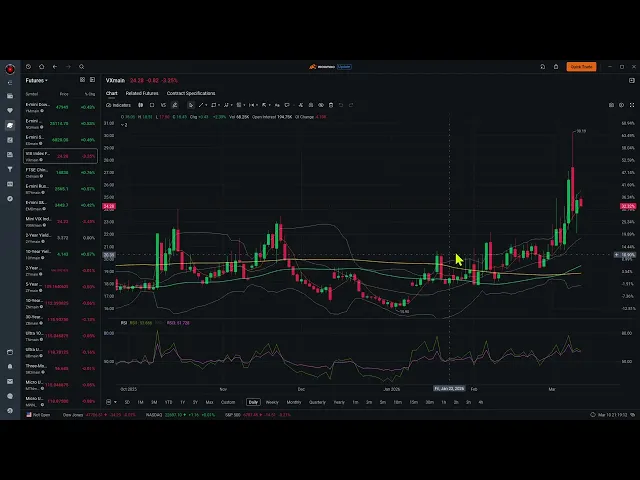Click the headset support icon in top bar
The height and width of the screenshot is (480, 640).
(x=542, y=67)
